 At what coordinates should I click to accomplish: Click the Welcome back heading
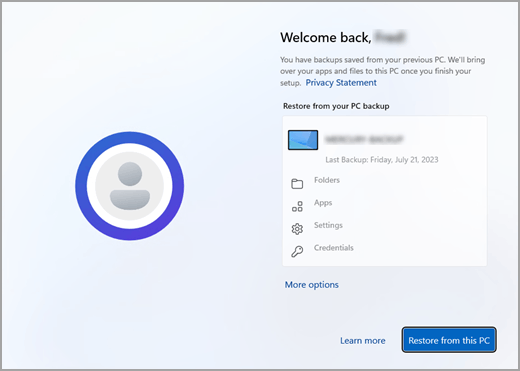coord(343,37)
